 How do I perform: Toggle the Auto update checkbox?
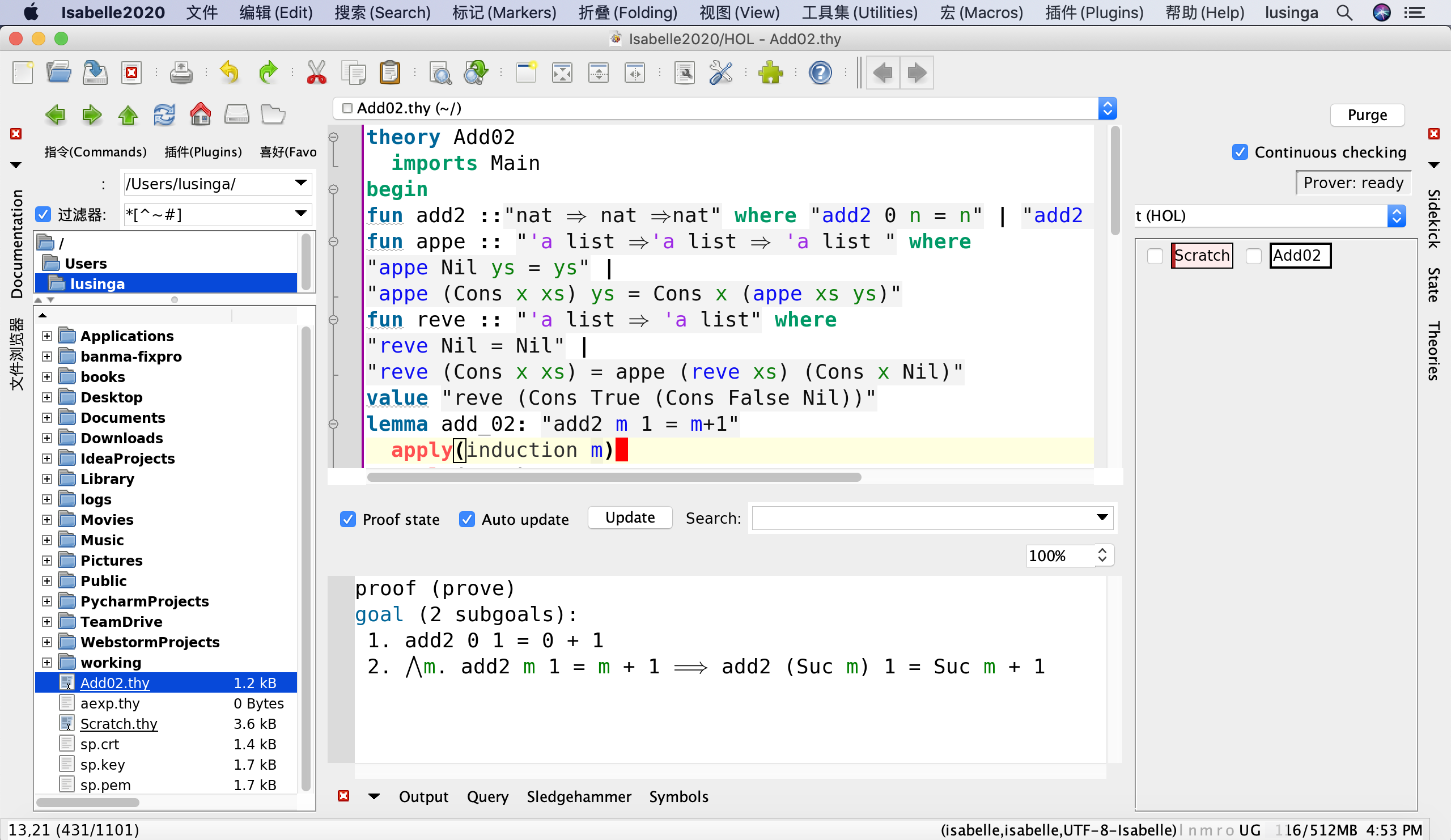[x=466, y=519]
